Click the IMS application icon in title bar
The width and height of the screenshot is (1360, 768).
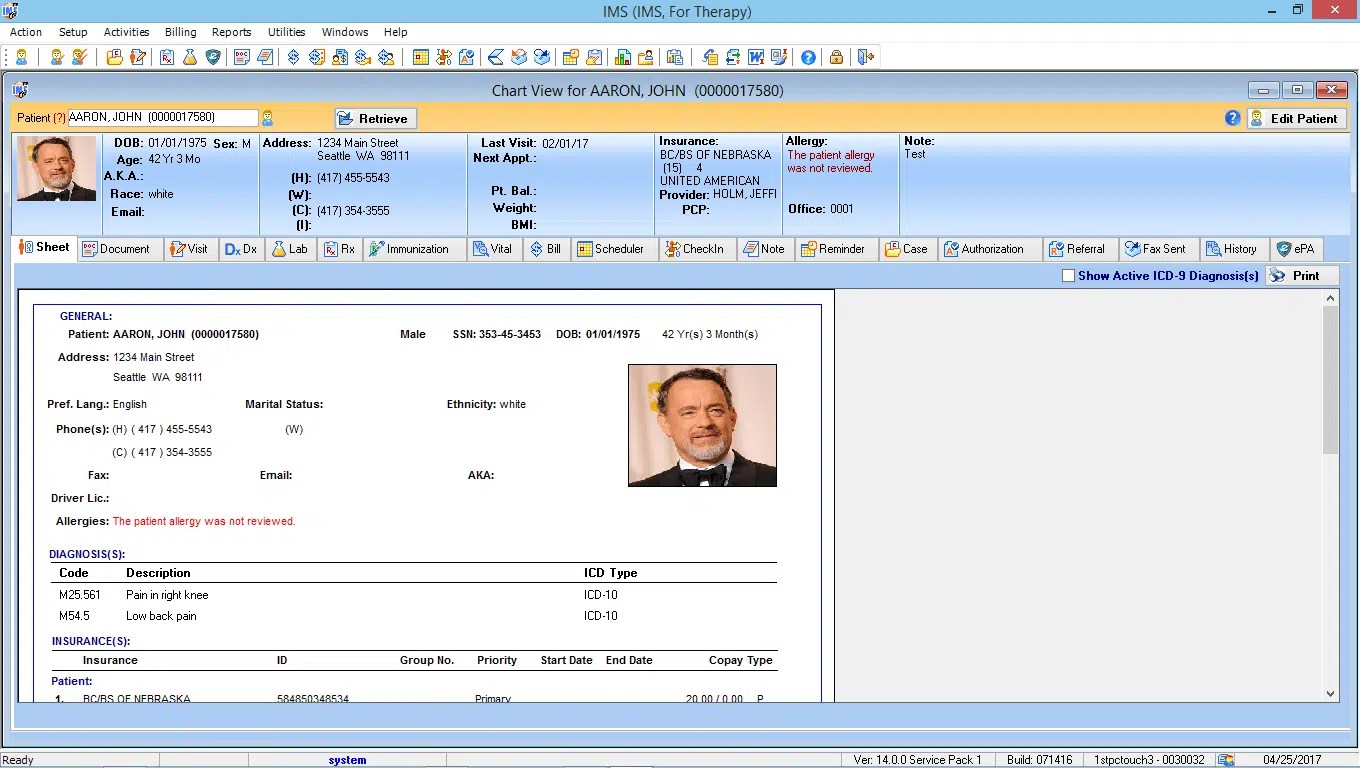(10, 11)
